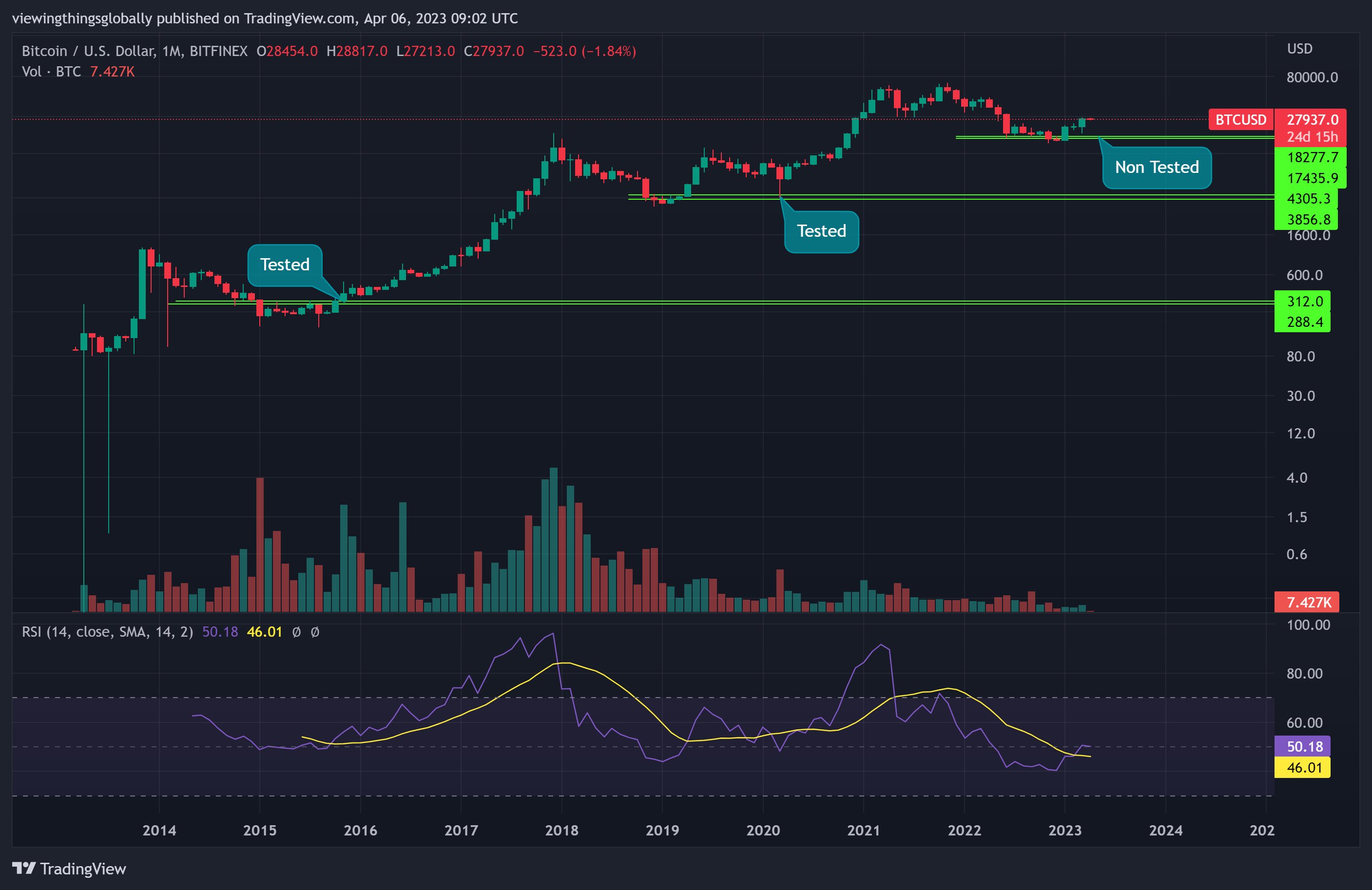
Task: Click the 3856.8 green price label
Action: tap(1306, 220)
